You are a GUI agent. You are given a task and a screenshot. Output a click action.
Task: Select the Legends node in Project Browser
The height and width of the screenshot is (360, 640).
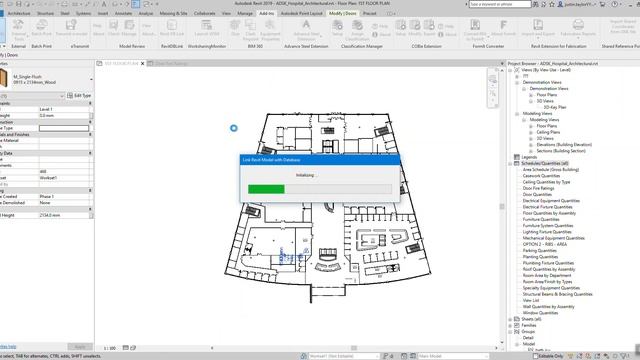pos(529,157)
